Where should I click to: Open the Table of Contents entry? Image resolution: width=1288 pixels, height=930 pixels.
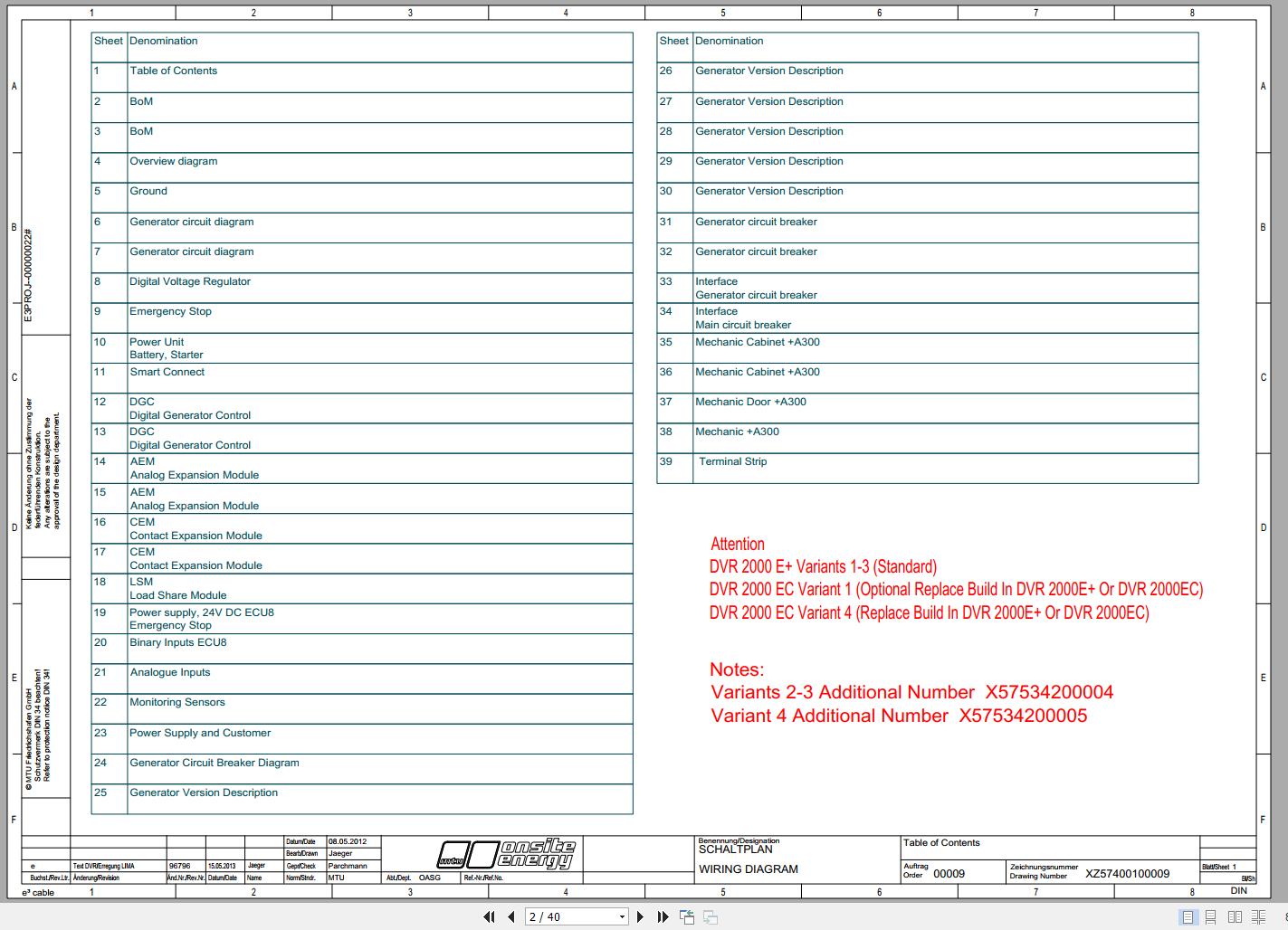click(174, 71)
